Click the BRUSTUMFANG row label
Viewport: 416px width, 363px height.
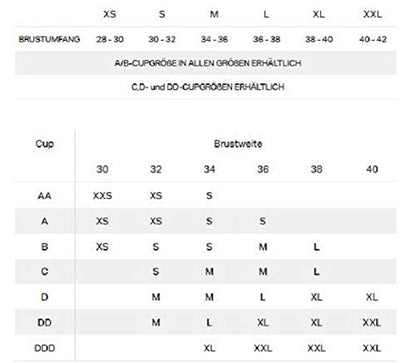tap(49, 39)
